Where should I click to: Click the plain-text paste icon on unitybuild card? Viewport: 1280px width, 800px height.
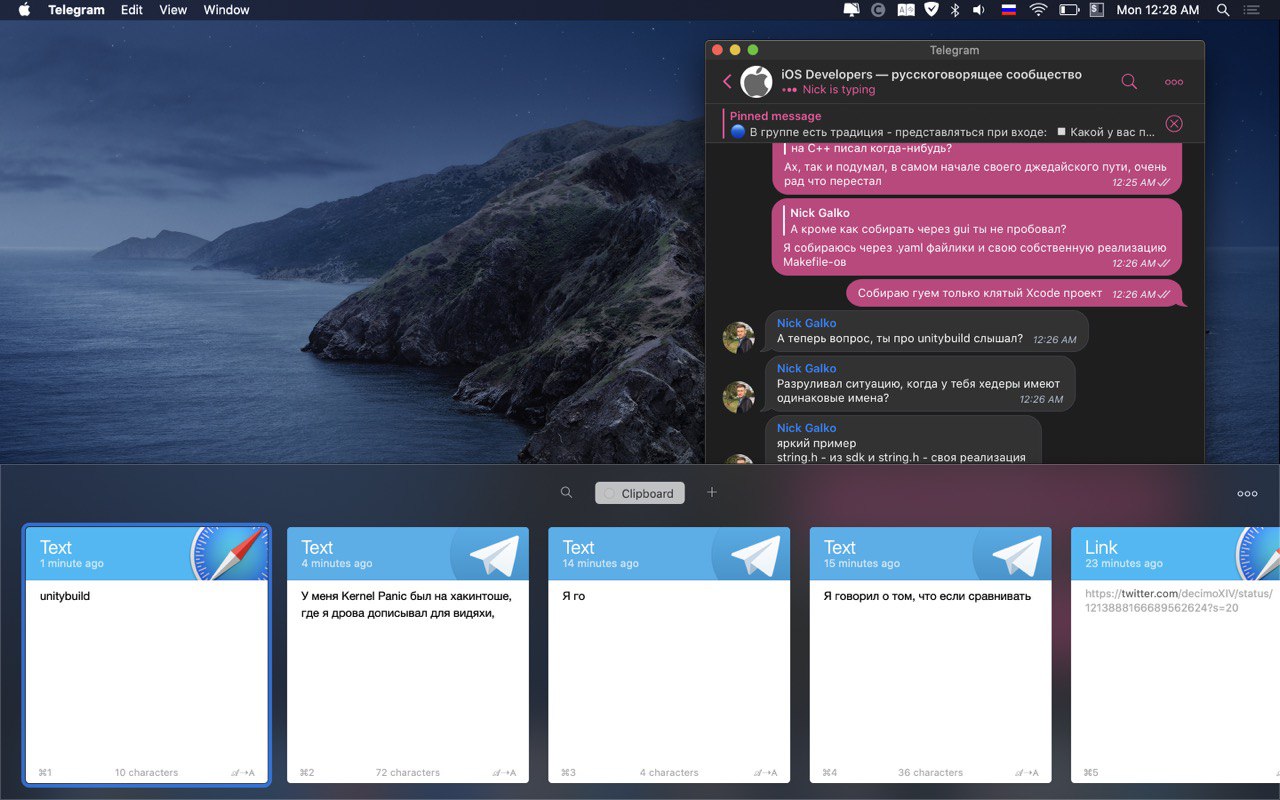[x=243, y=772]
